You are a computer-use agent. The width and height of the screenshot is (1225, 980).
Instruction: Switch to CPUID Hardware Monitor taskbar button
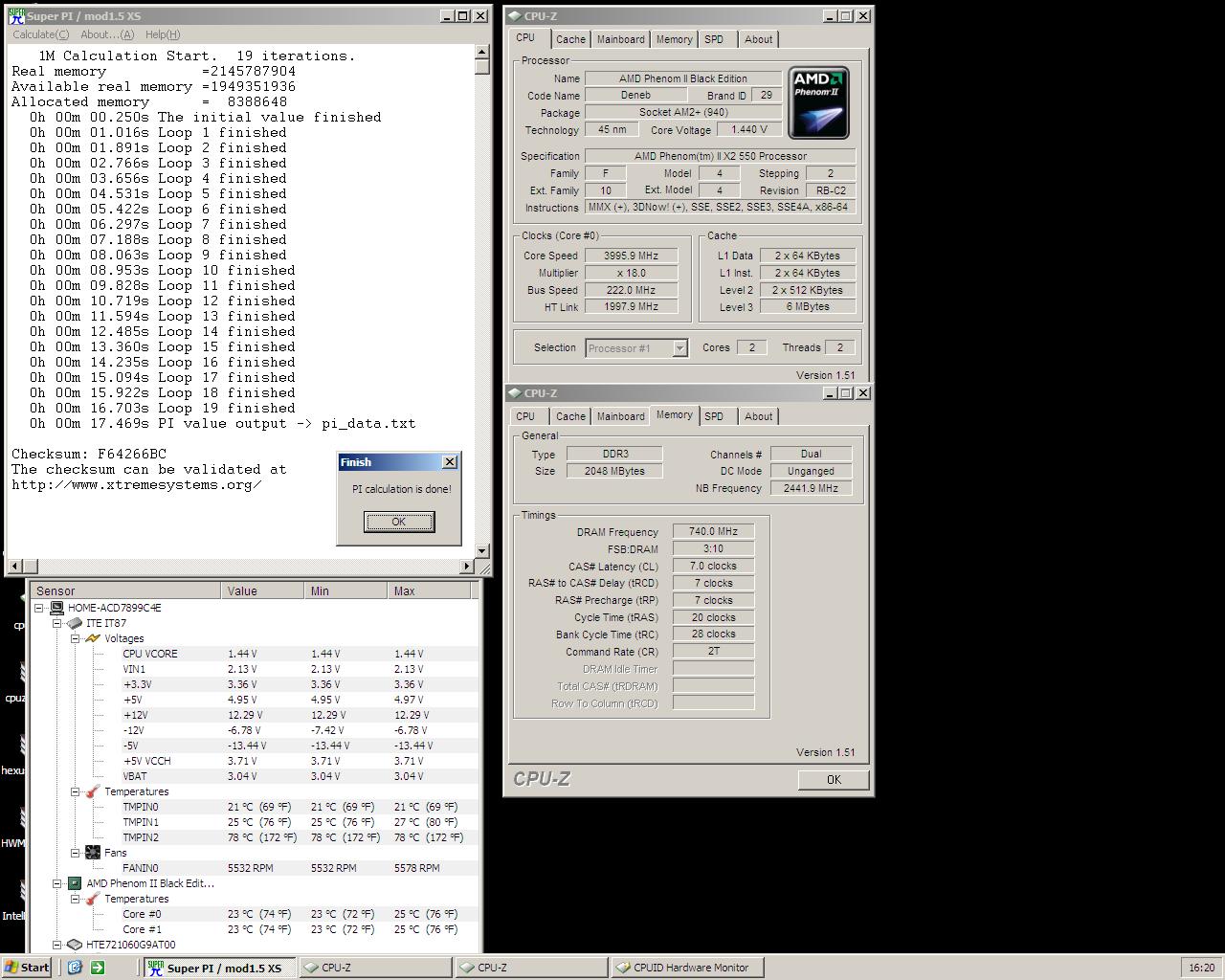coord(687,968)
